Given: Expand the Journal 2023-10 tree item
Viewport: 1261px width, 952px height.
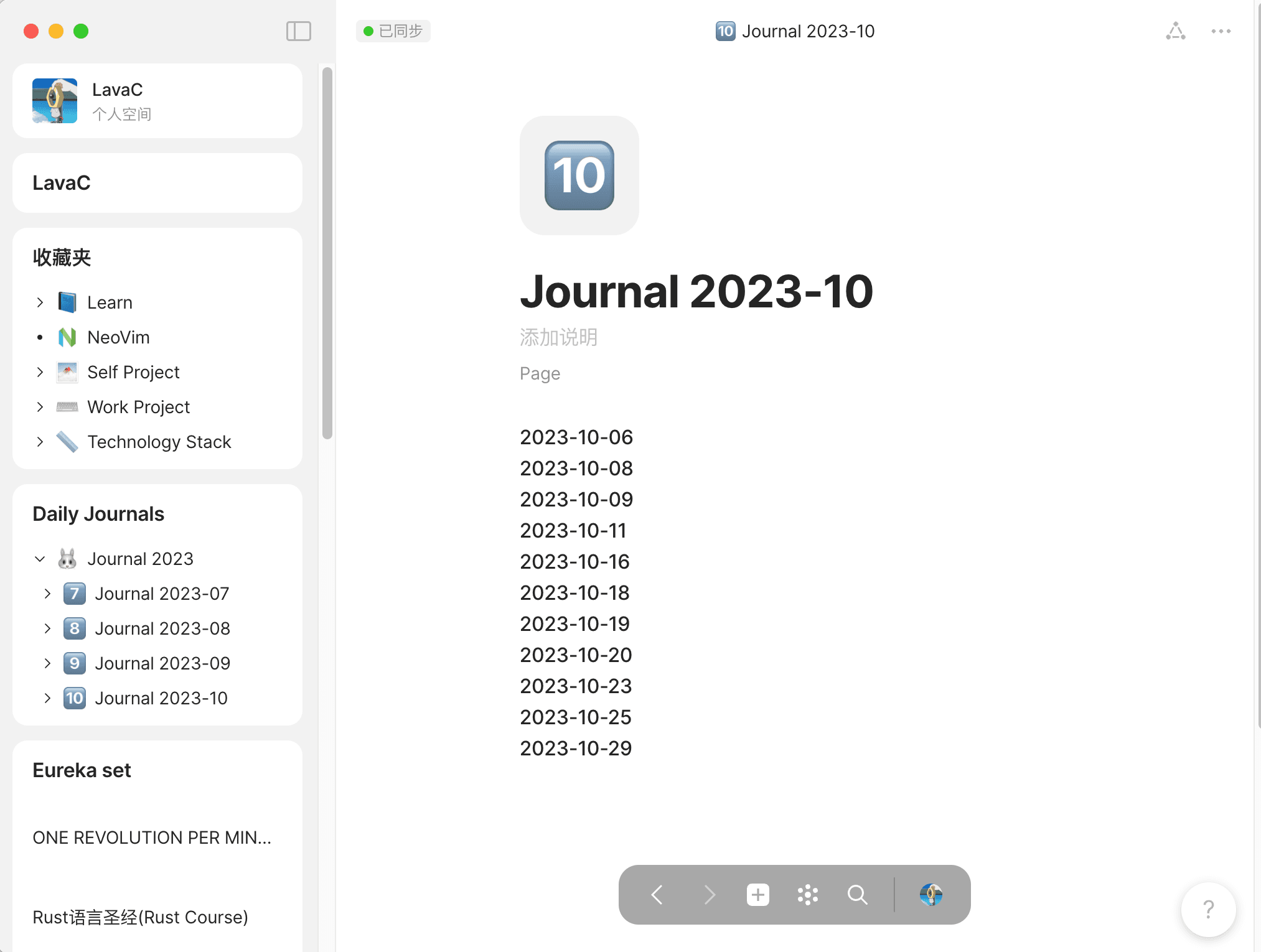Looking at the screenshot, I should click(50, 697).
